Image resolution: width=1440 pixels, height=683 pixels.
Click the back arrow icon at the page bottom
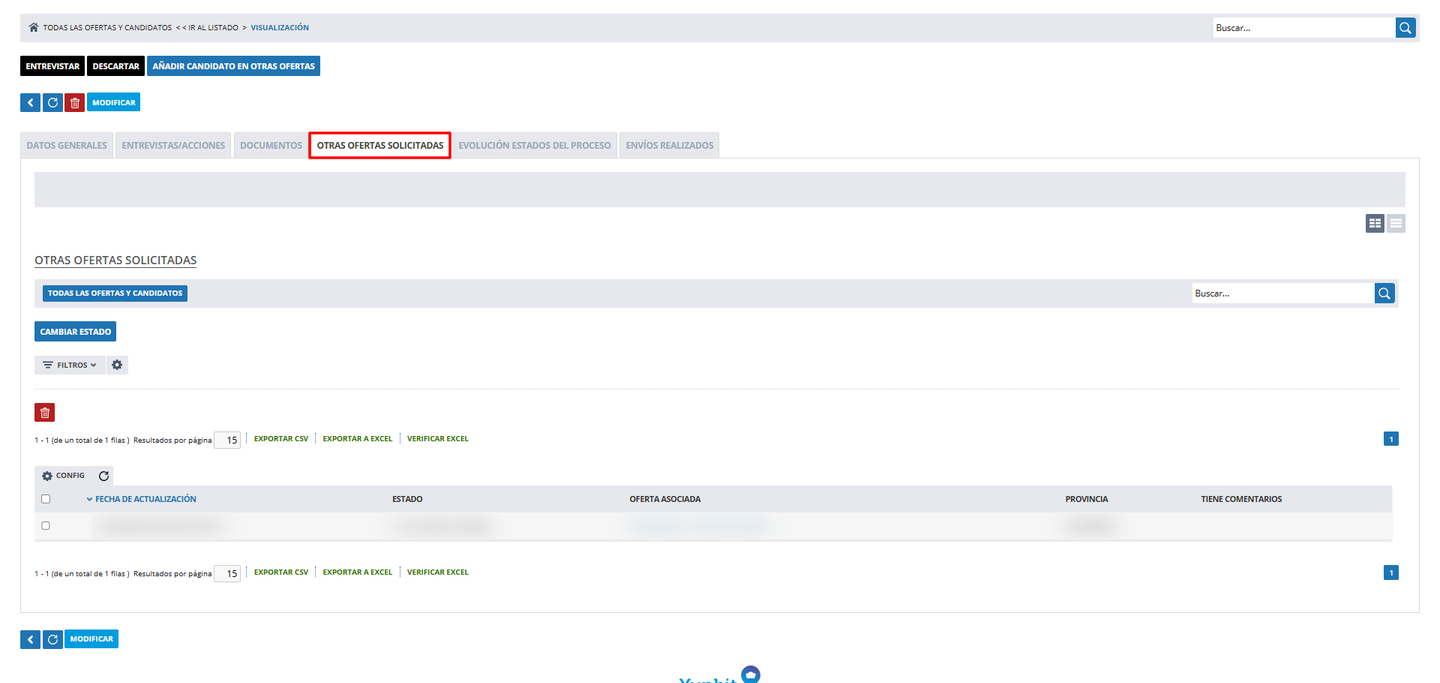tap(30, 639)
